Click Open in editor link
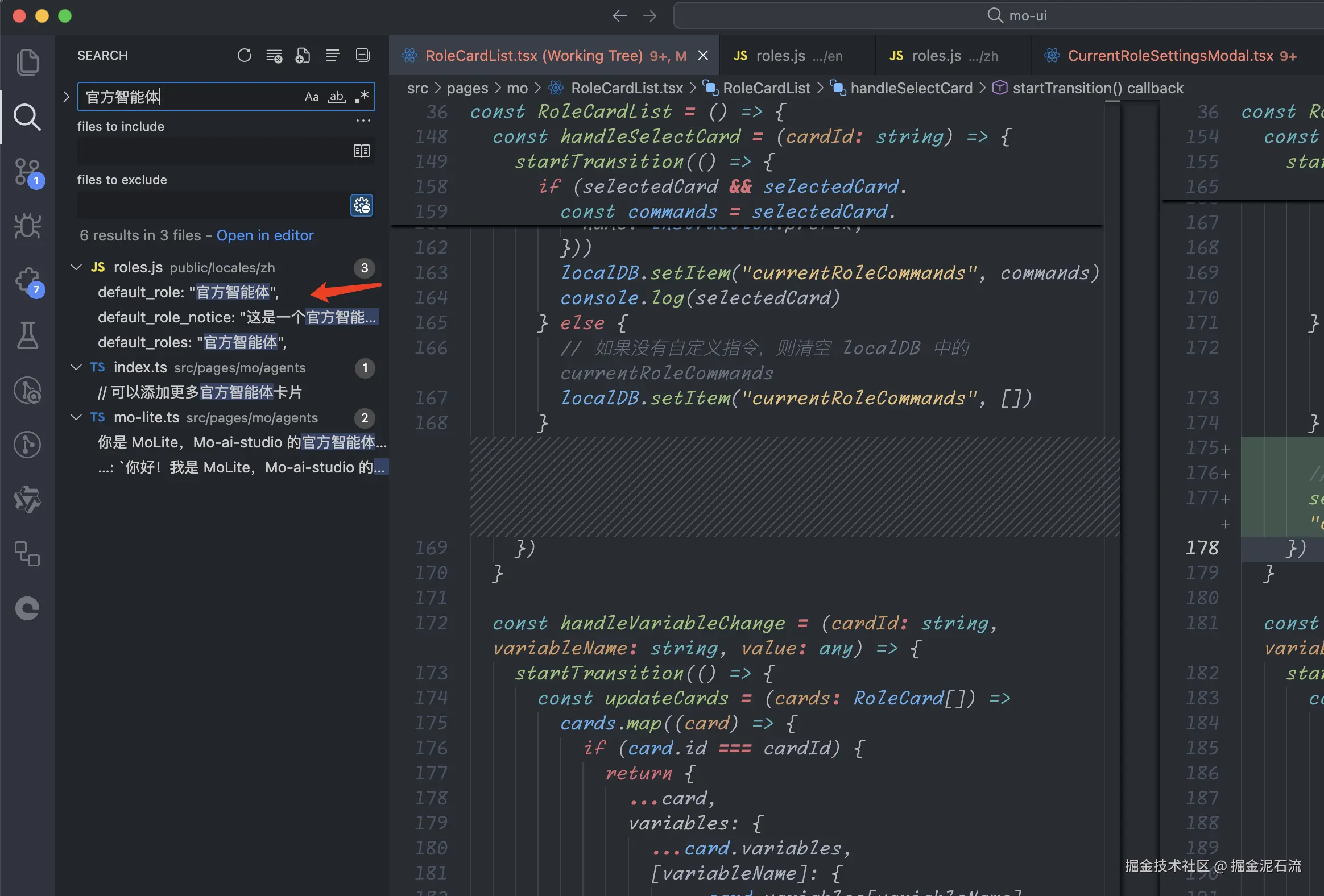The image size is (1324, 896). tap(265, 235)
